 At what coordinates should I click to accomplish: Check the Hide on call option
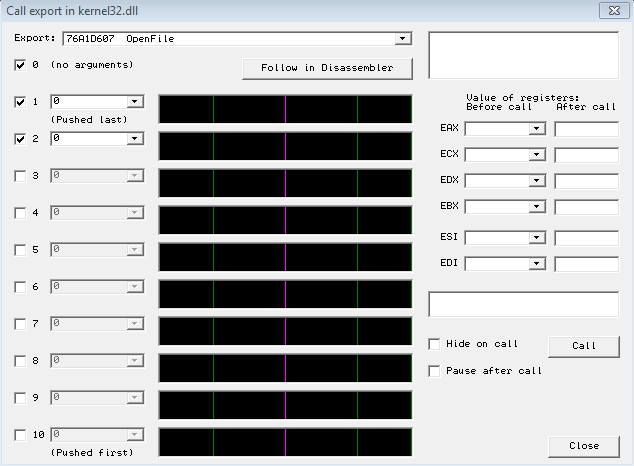[x=434, y=344]
